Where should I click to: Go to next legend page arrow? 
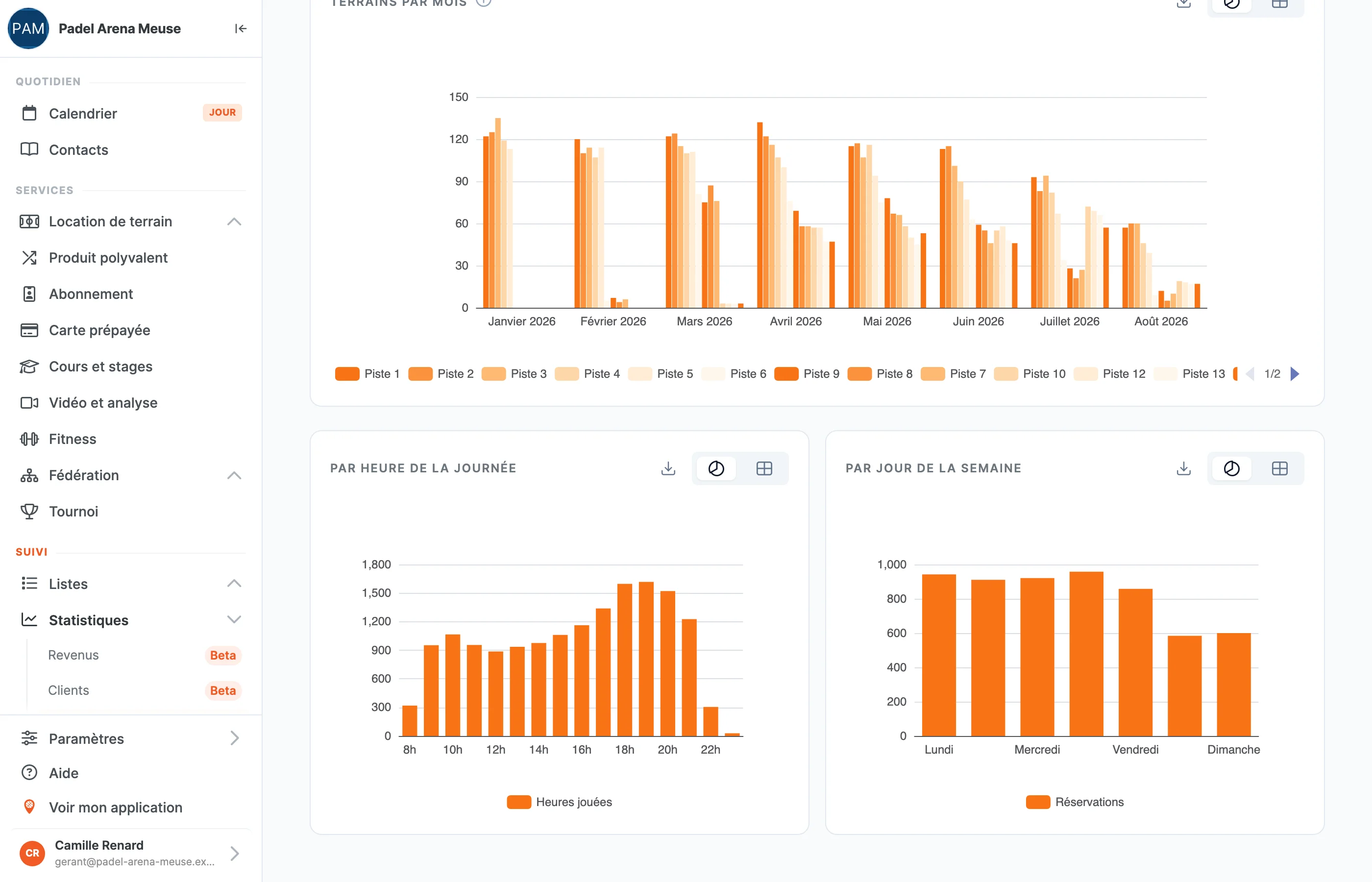(1295, 374)
